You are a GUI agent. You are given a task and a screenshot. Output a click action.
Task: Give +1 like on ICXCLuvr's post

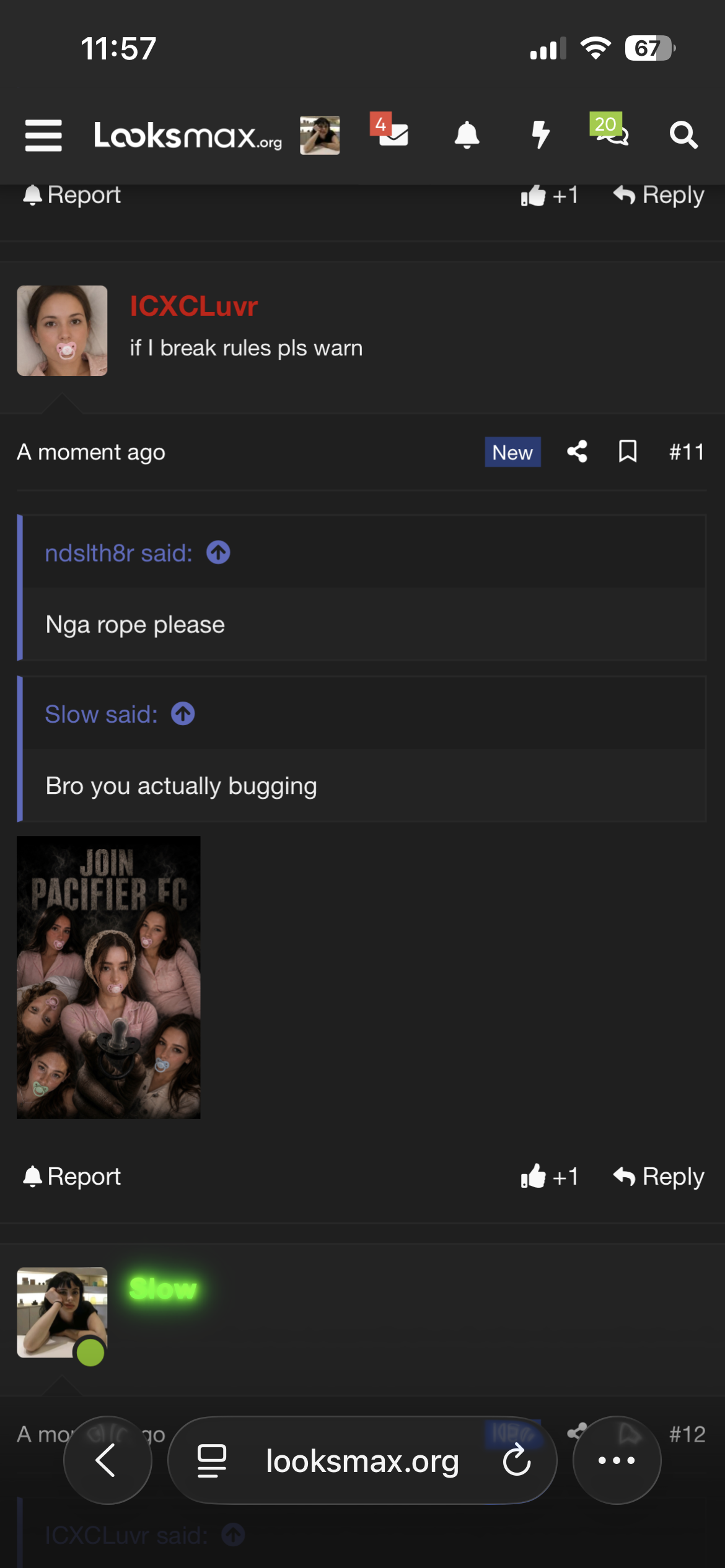(x=550, y=1176)
